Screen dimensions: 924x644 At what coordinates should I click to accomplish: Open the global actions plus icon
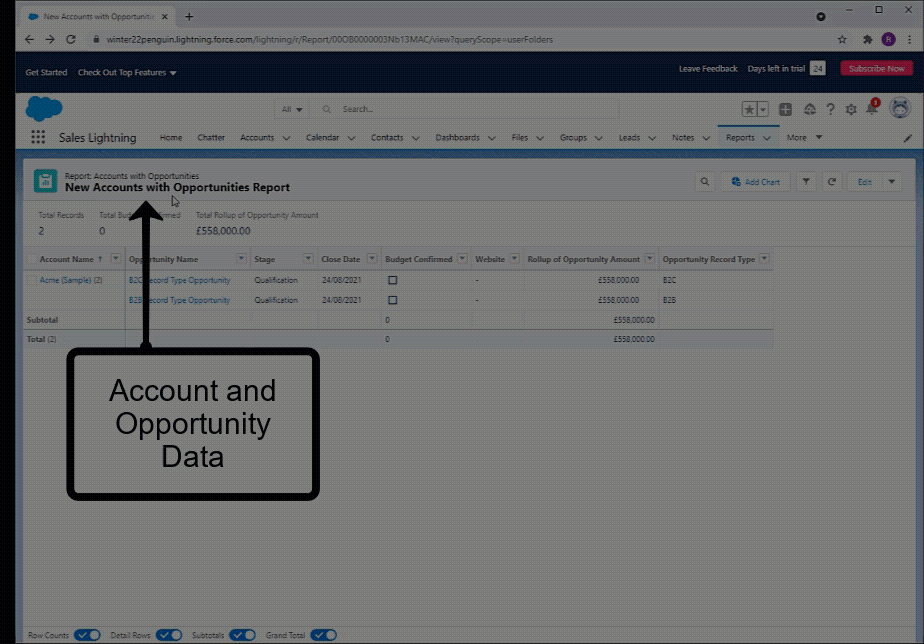point(785,109)
